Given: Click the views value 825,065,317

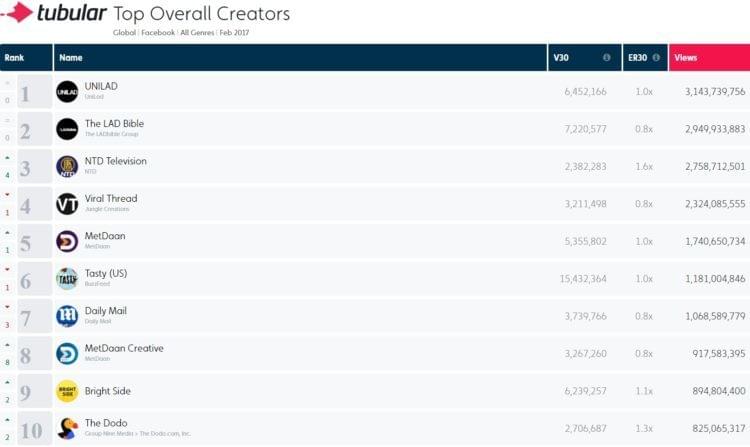Looking at the screenshot, I should [x=719, y=428].
